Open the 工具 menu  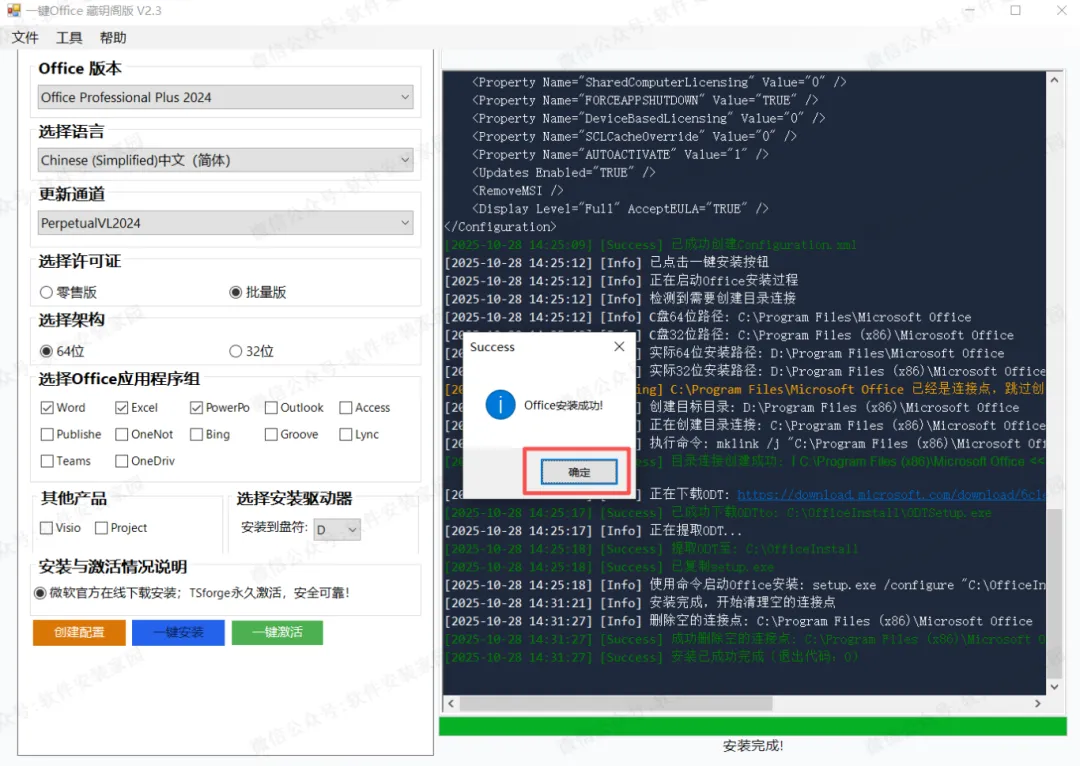69,38
